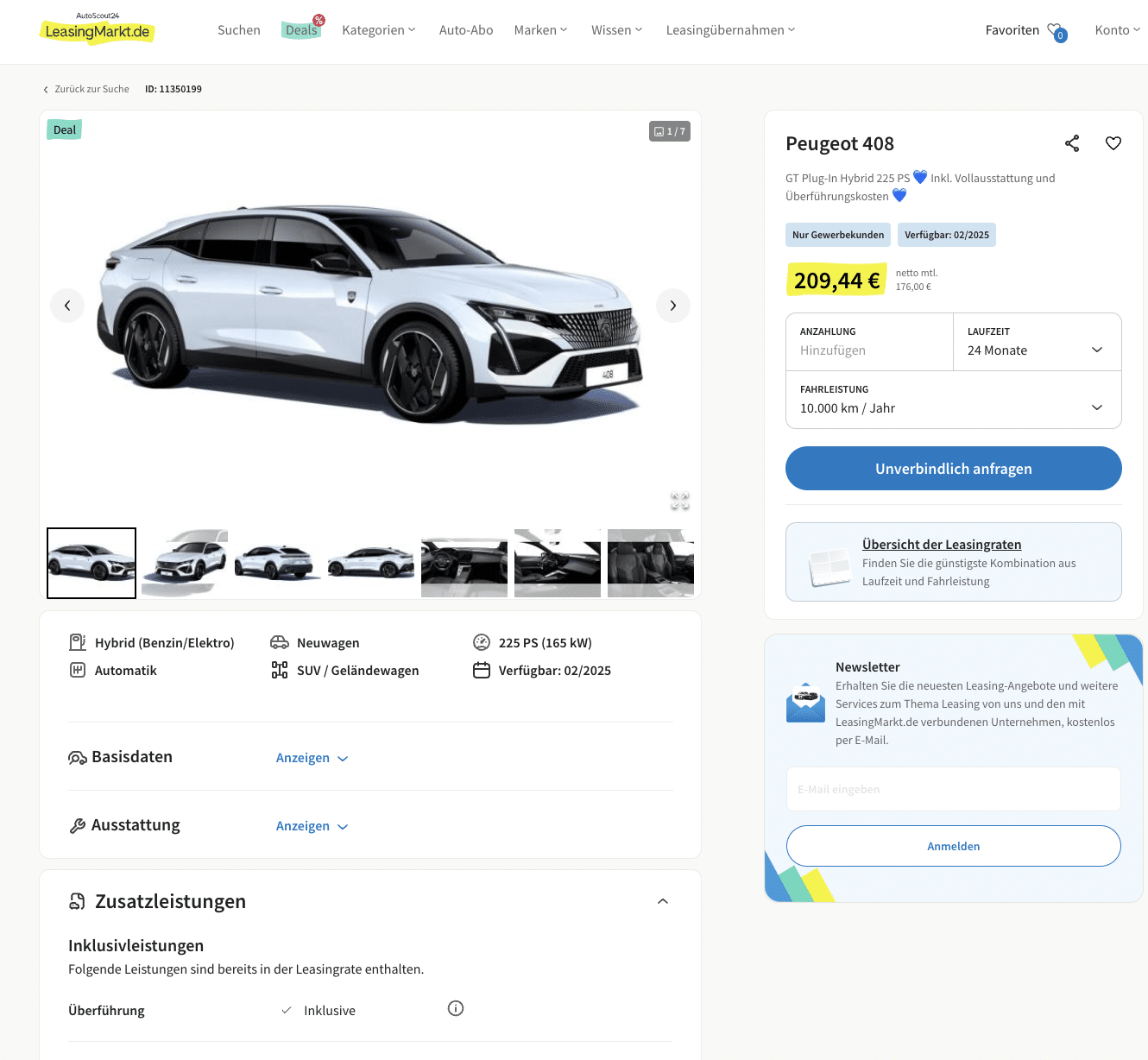Viewport: 1148px width, 1060px height.
Task: Open fullscreen image view icon
Action: [680, 501]
